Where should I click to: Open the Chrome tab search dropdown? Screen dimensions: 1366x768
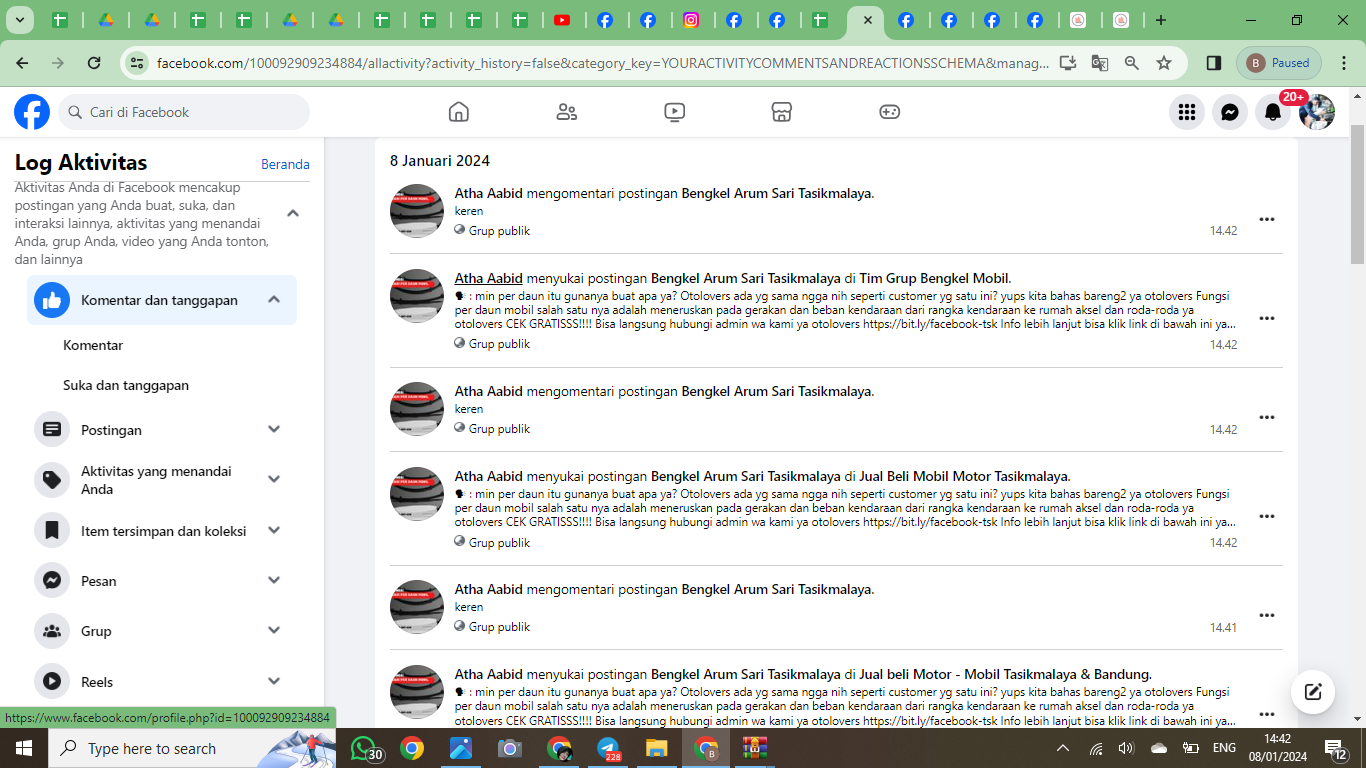coord(20,20)
